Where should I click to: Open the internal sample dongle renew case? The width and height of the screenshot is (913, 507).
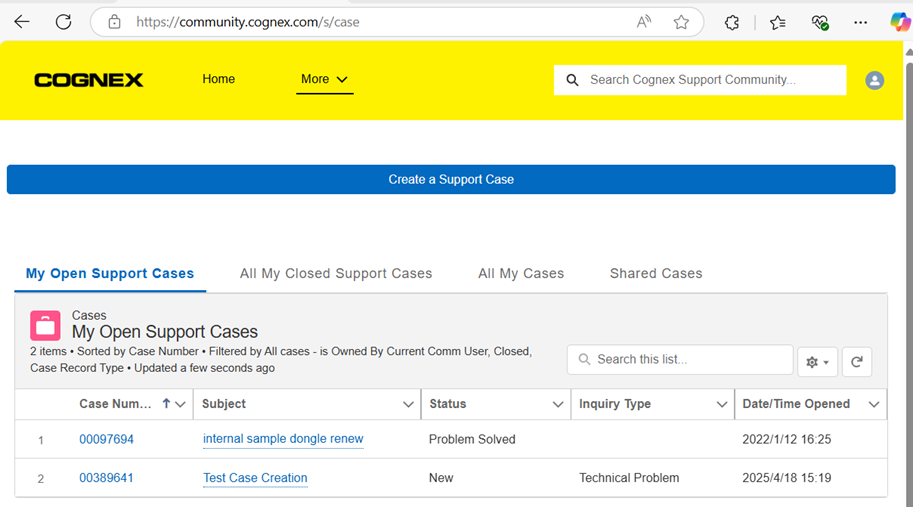coord(283,439)
